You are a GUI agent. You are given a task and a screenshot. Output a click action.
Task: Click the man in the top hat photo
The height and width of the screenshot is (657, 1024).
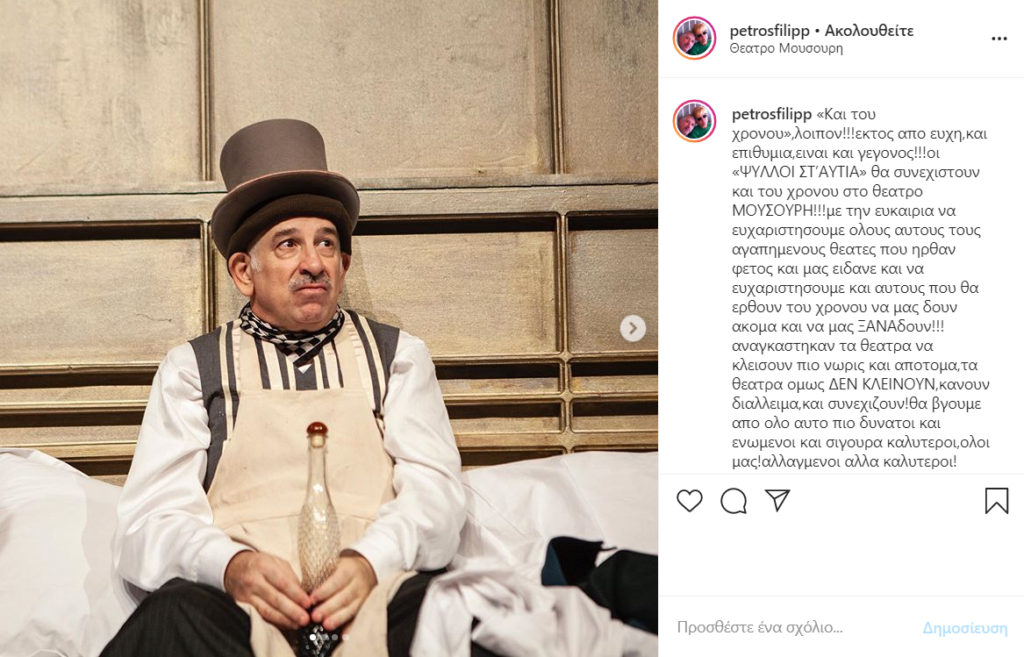(x=328, y=328)
